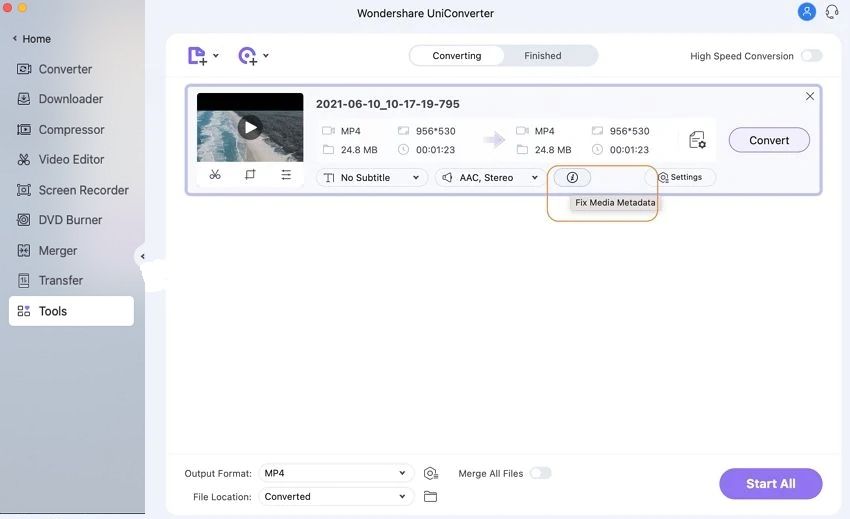Click the Crop icon under thumbnail
The height and width of the screenshot is (519, 850).
click(x=250, y=175)
